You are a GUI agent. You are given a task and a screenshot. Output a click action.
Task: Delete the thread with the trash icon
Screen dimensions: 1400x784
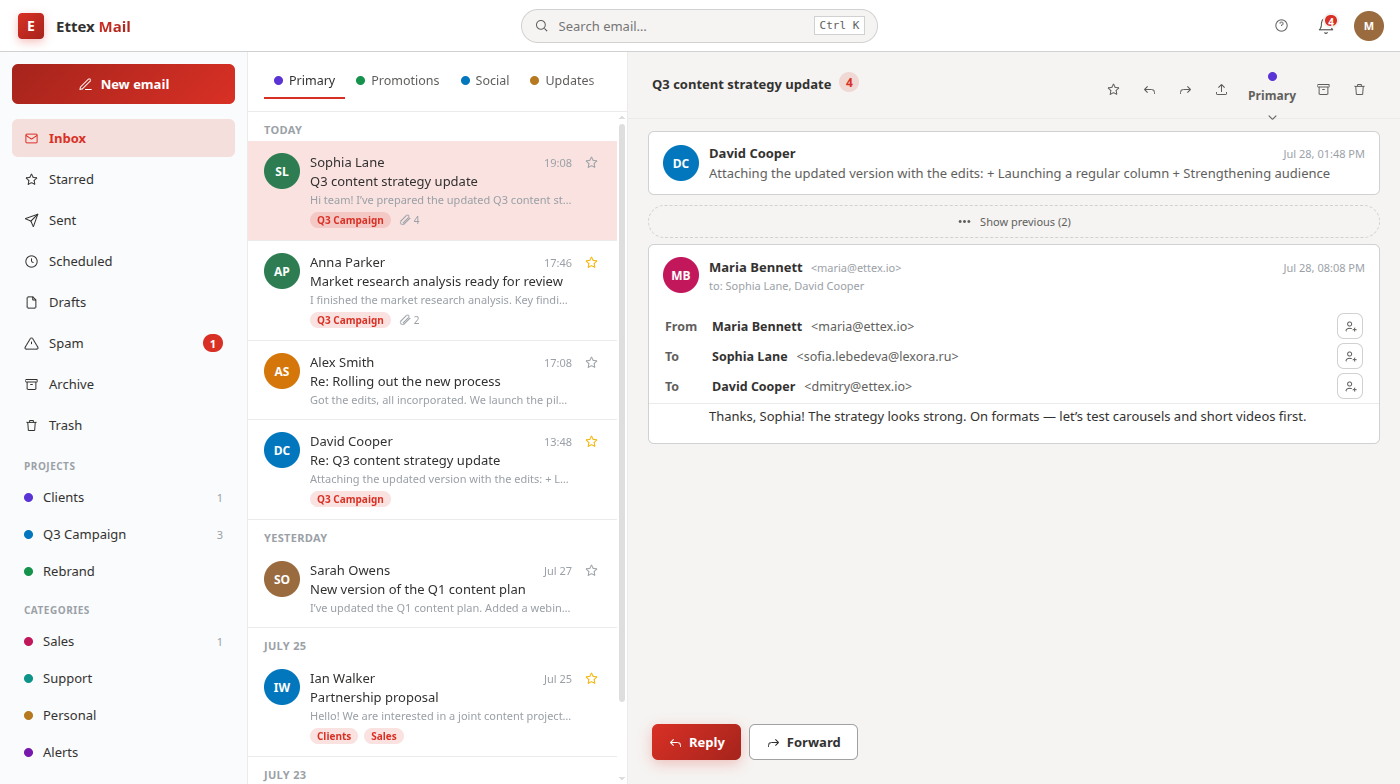(x=1359, y=90)
